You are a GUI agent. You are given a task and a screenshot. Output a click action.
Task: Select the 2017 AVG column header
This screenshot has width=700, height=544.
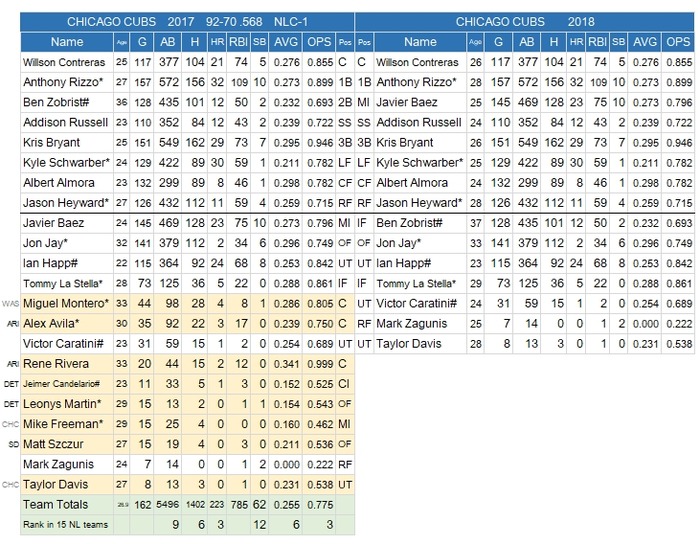pyautogui.click(x=286, y=42)
